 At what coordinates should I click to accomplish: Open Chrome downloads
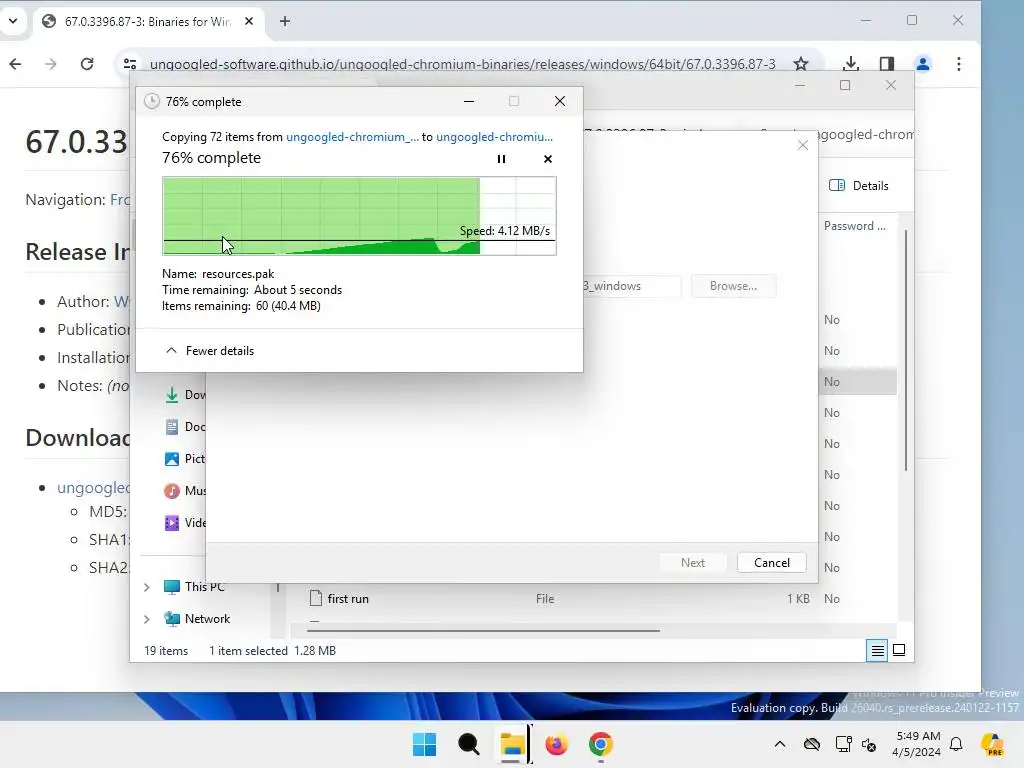[x=850, y=64]
